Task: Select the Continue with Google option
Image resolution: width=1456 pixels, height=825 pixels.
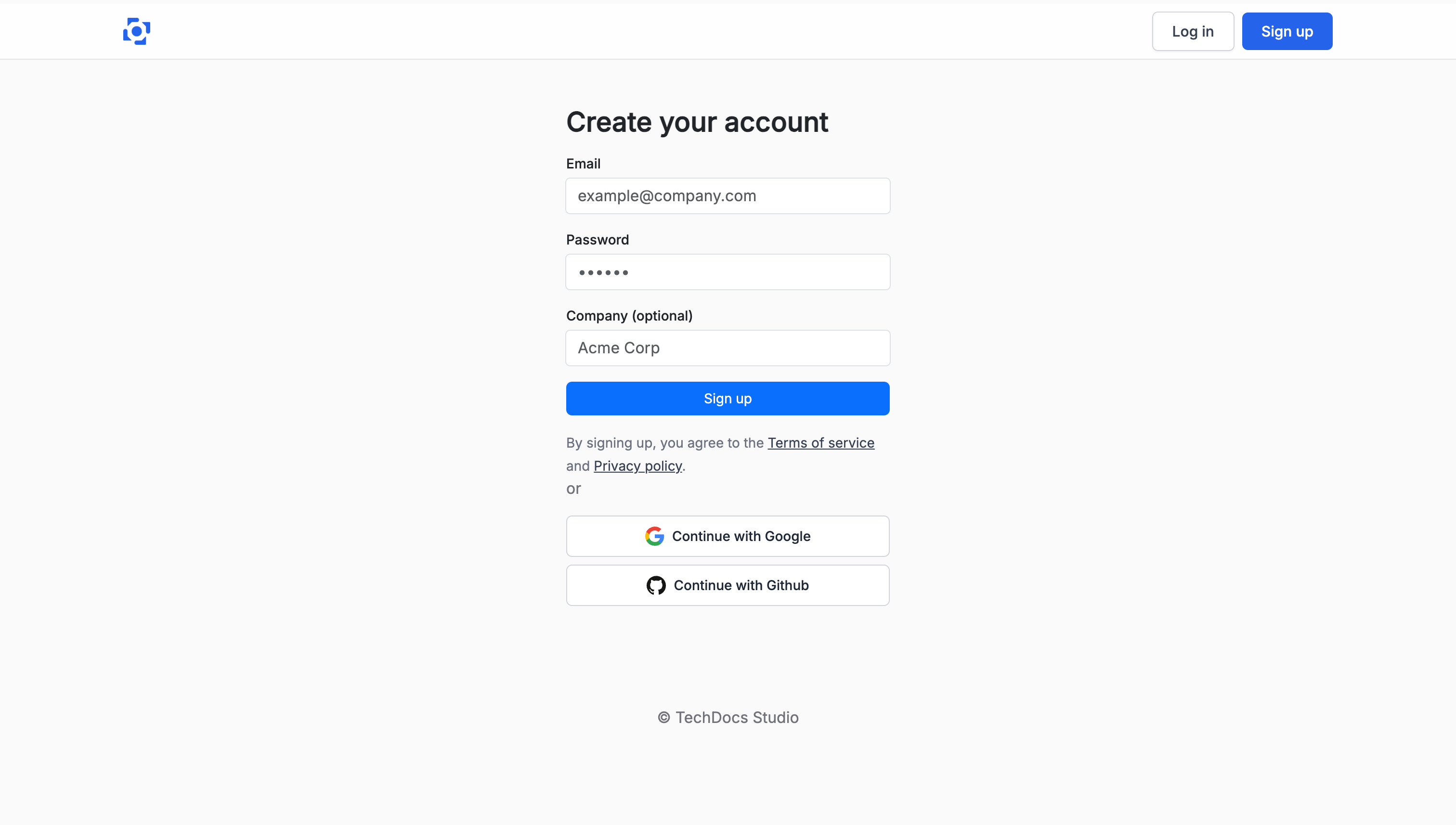Action: pos(728,536)
